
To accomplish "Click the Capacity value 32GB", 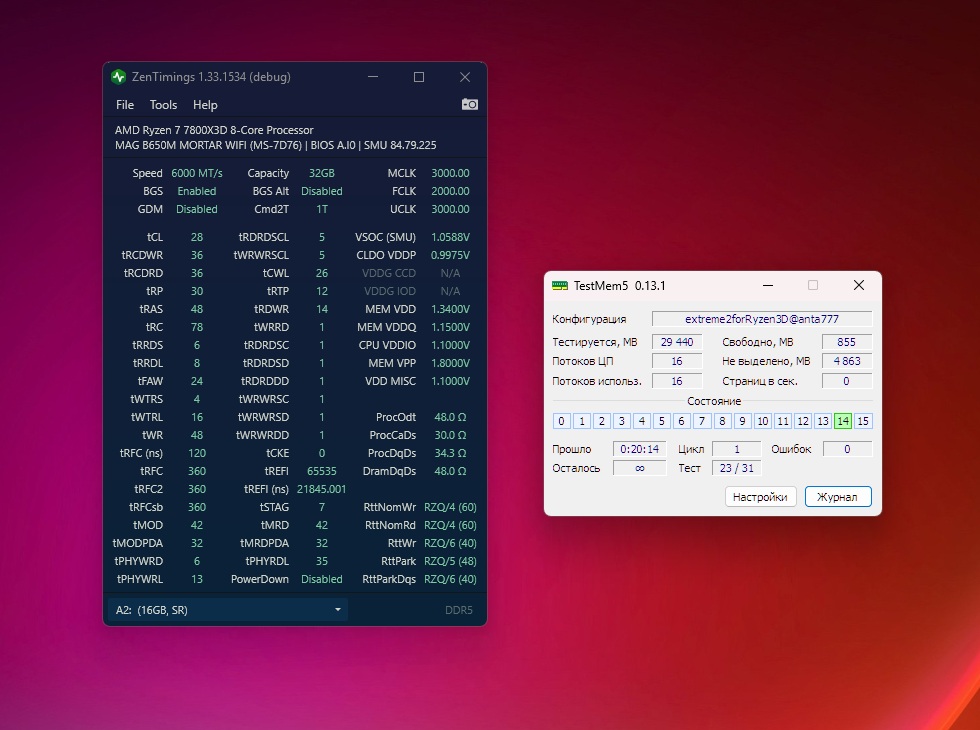I will coord(321,173).
